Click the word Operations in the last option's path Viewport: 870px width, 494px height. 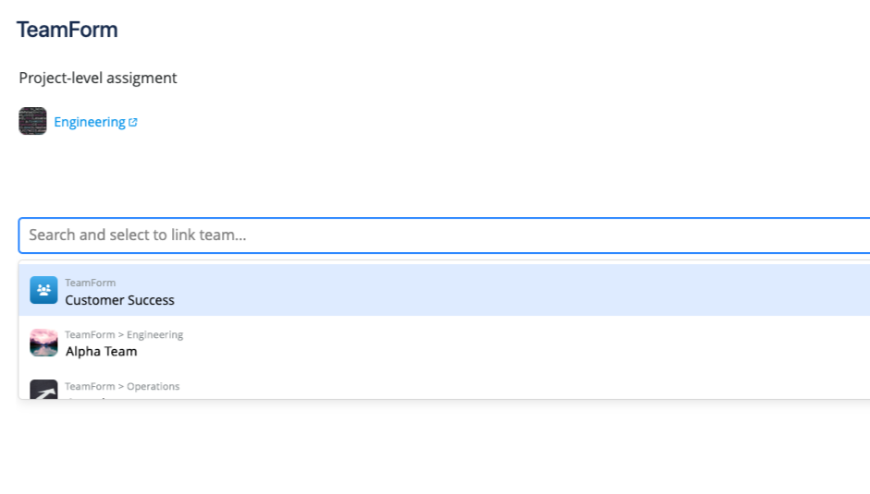coord(153,386)
